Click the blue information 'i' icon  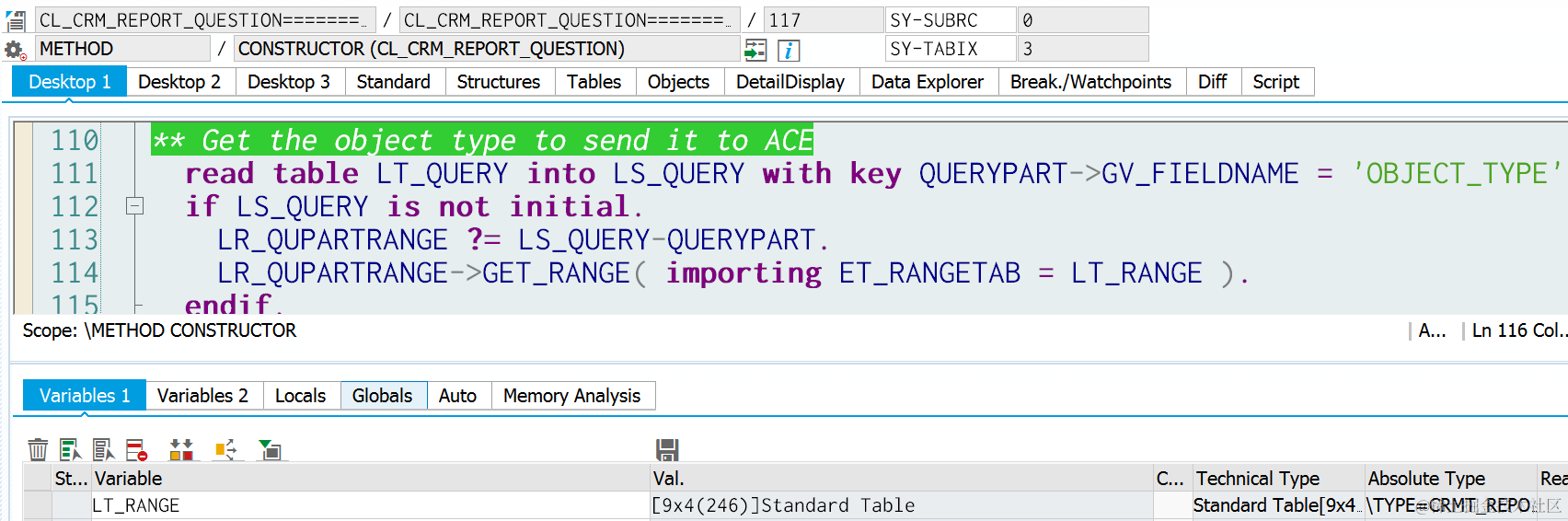(x=789, y=50)
